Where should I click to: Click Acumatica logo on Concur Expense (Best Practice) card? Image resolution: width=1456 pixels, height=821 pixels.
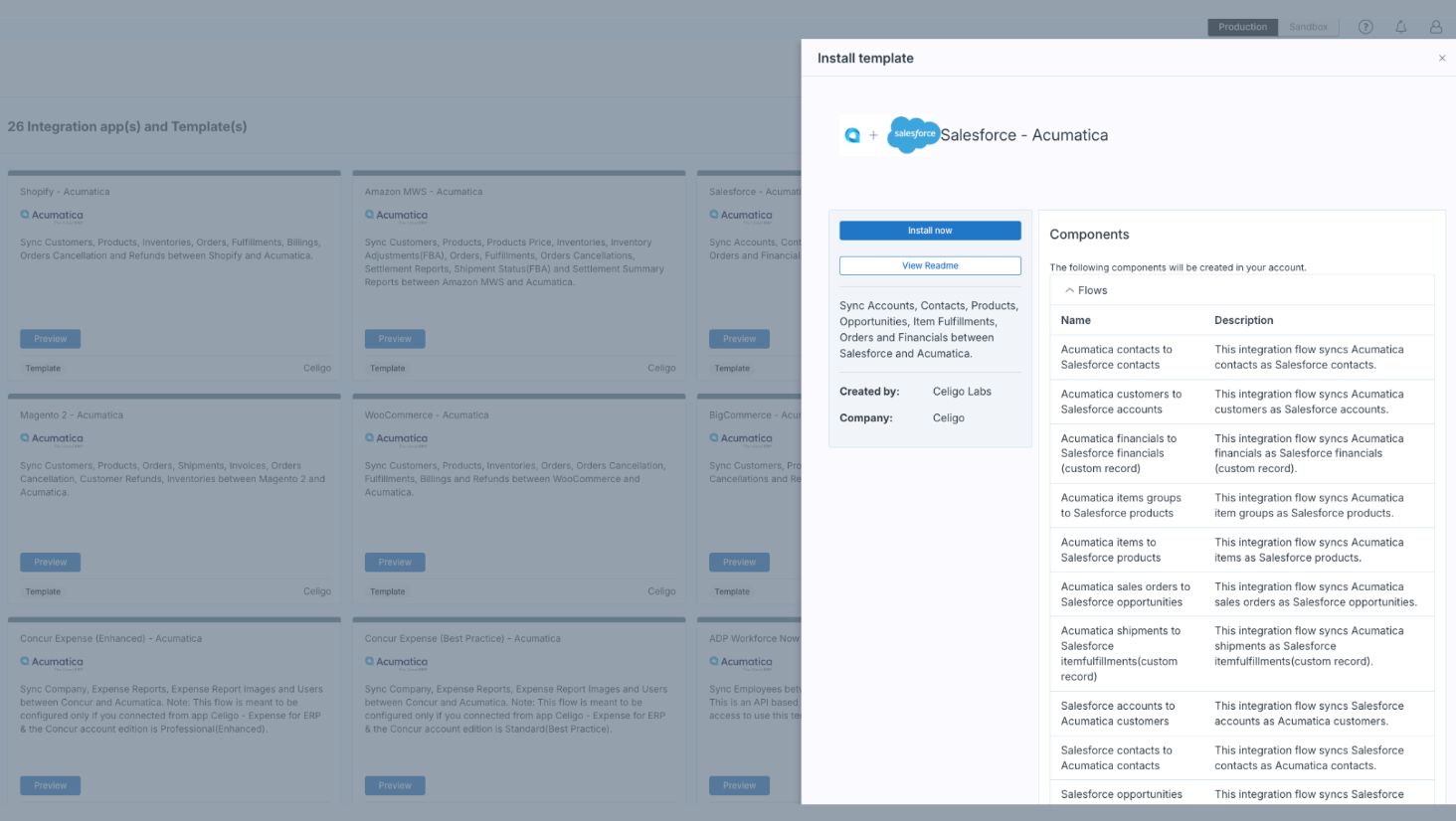pyautogui.click(x=396, y=662)
